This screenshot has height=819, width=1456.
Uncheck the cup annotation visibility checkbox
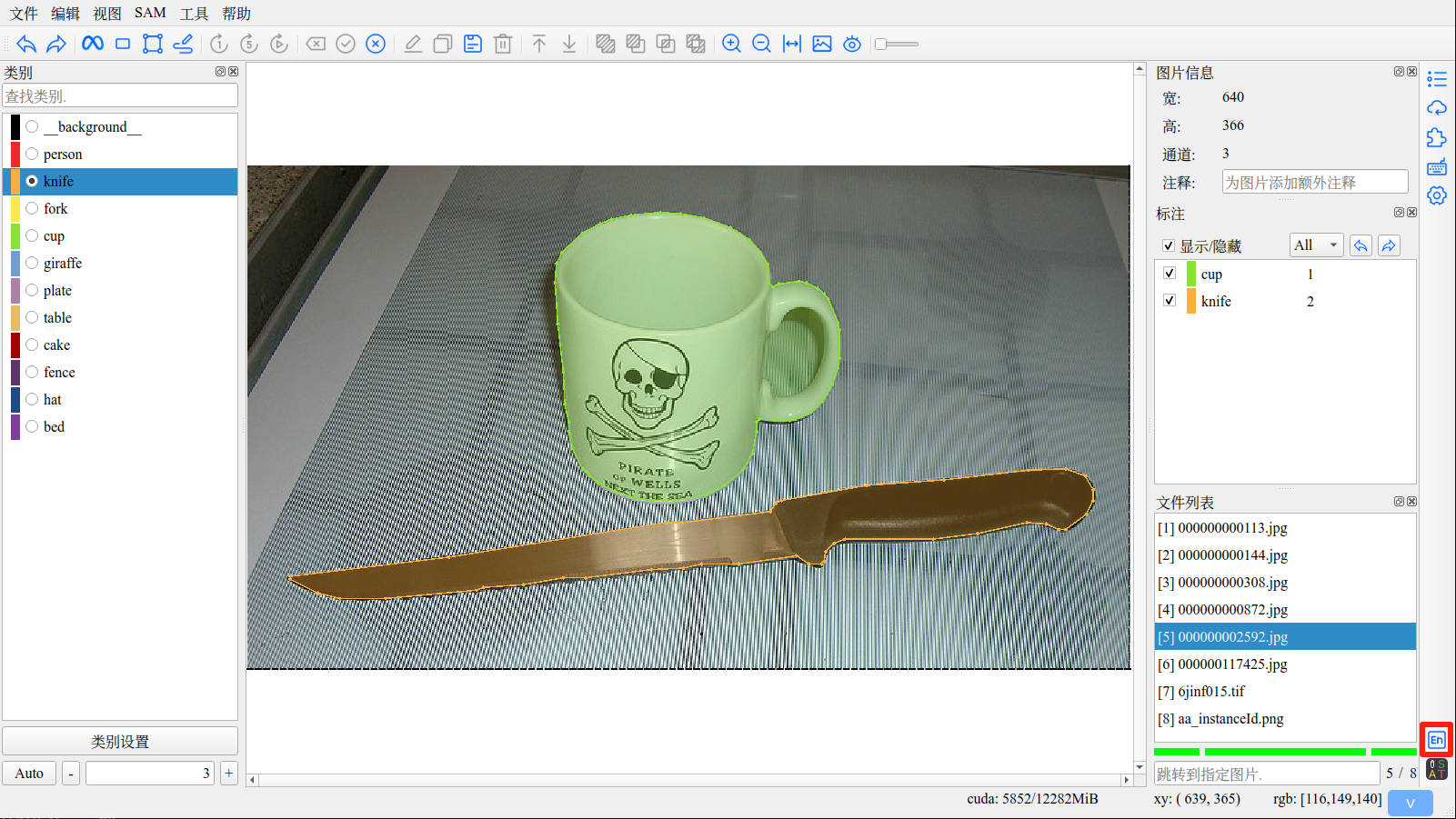coord(1170,273)
